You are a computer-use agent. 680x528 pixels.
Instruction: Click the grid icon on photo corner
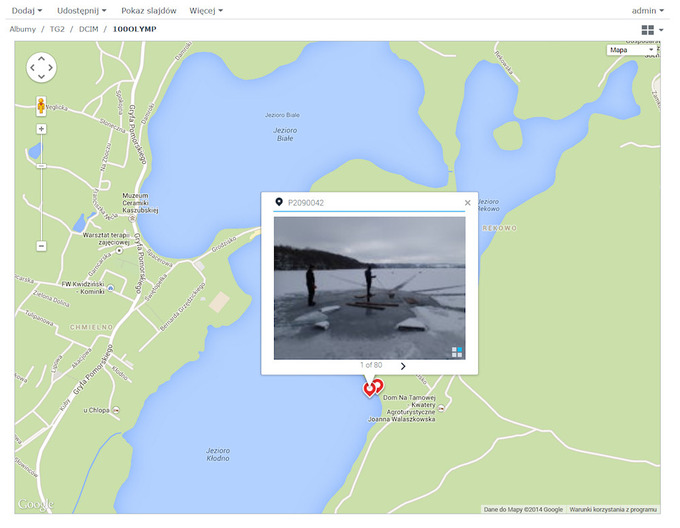point(457,352)
